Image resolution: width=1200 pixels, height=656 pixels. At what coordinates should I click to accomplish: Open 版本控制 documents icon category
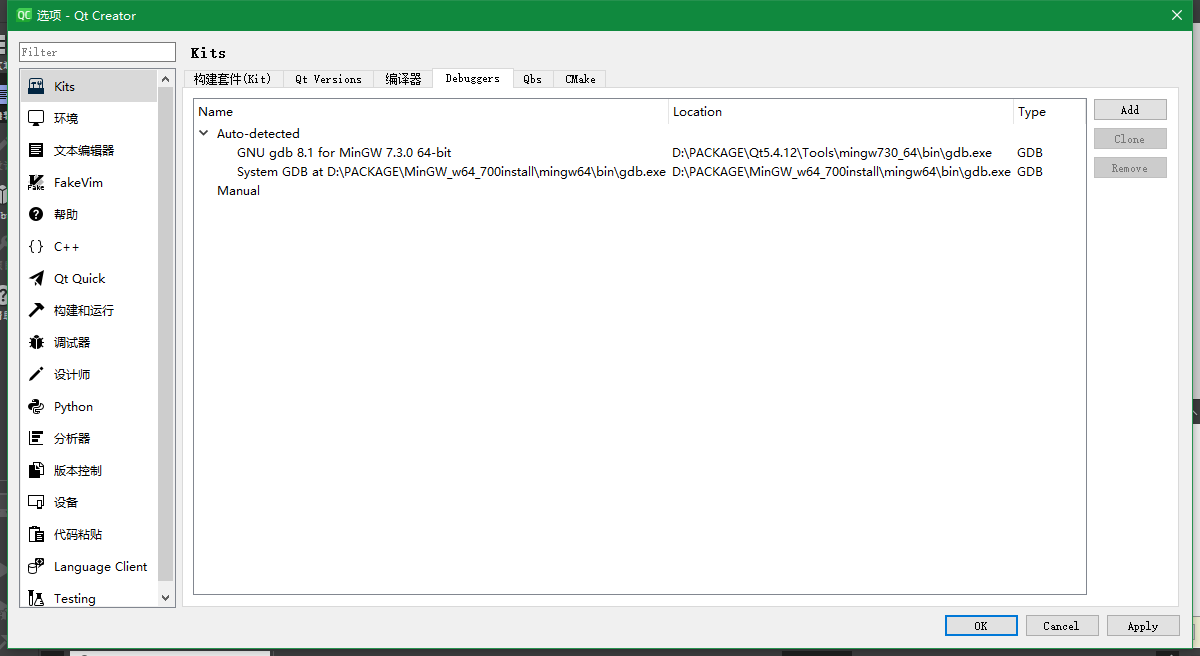(x=36, y=470)
